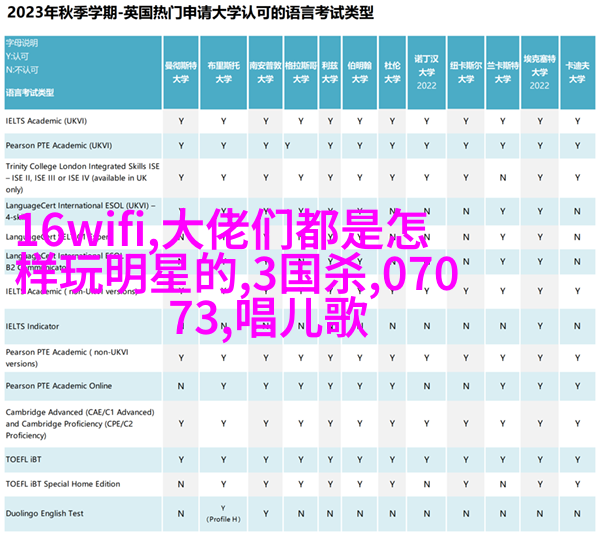The height and width of the screenshot is (536, 600).
Task: Click the IELTS Academic (UKVI) row label
Action: tap(46, 121)
